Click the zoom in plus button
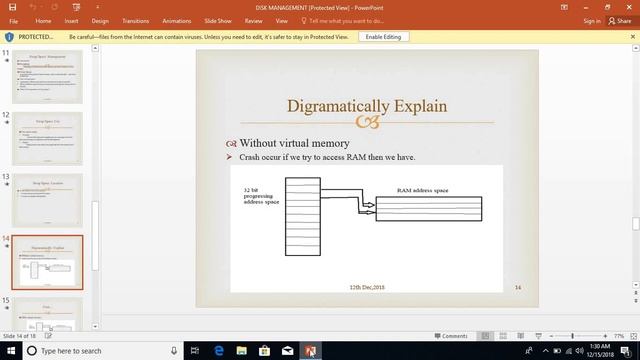The height and width of the screenshot is (360, 640). point(605,336)
